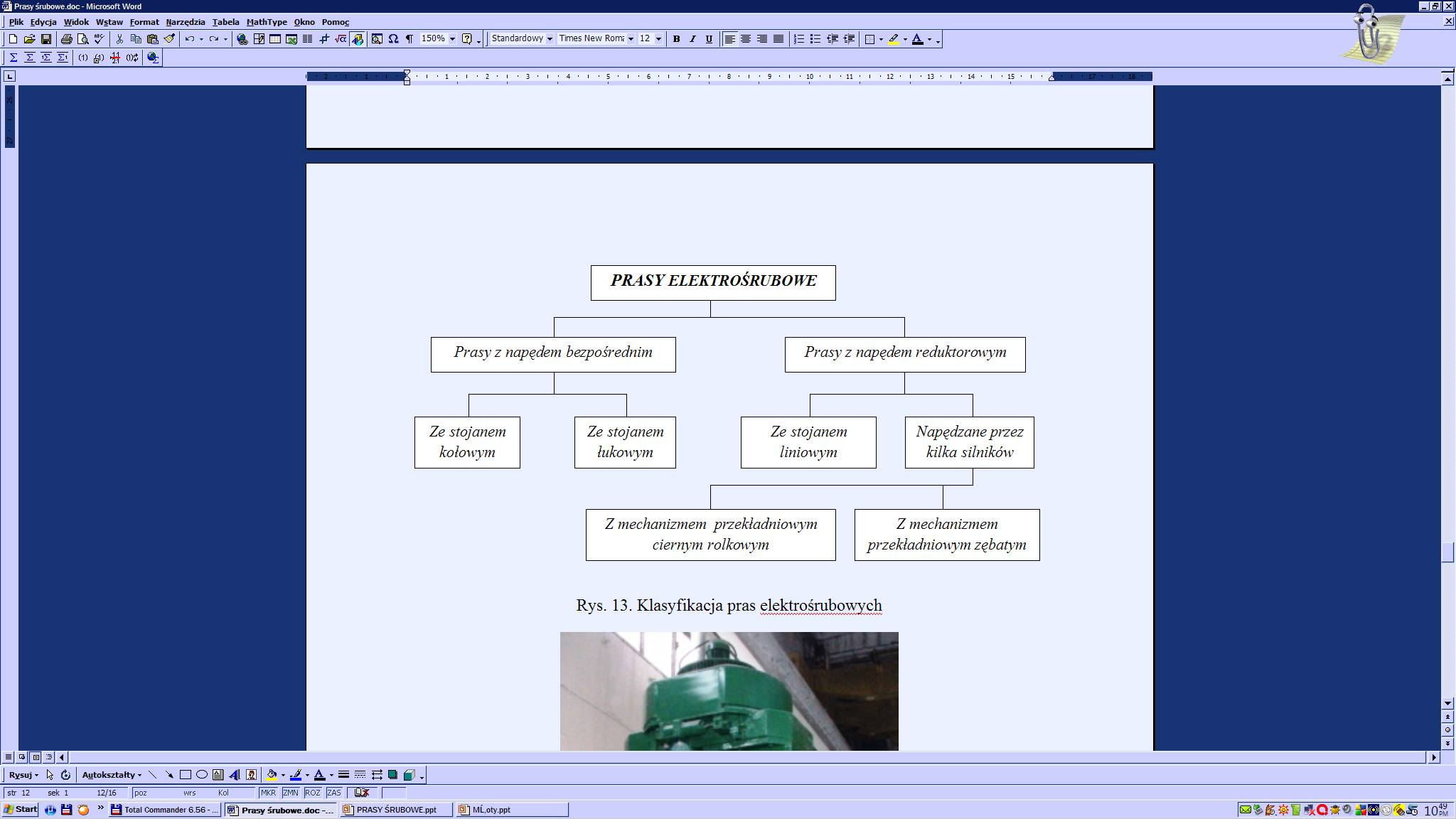Switch to PRASY ŚRUBOWE.ppt taskbar button
Image resolution: width=1456 pixels, height=819 pixels.
click(396, 810)
